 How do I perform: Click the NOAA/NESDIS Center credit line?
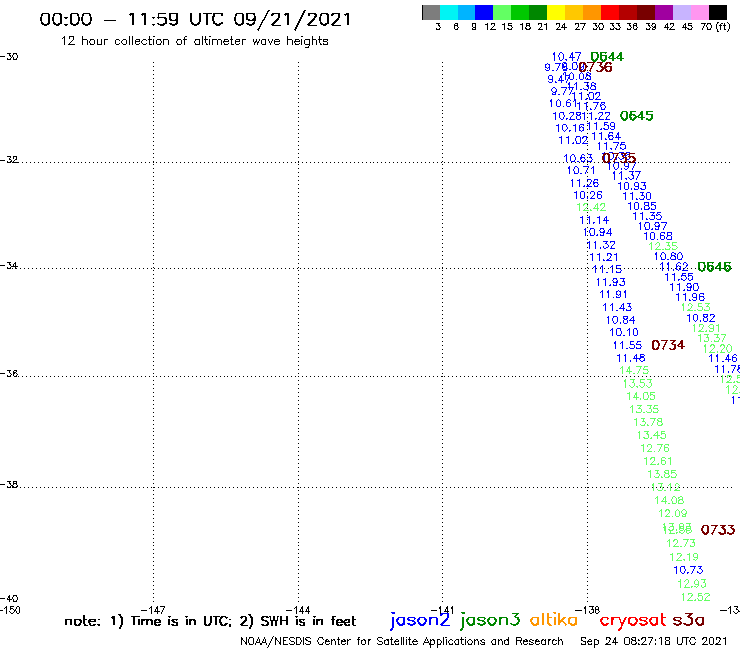click(402, 641)
